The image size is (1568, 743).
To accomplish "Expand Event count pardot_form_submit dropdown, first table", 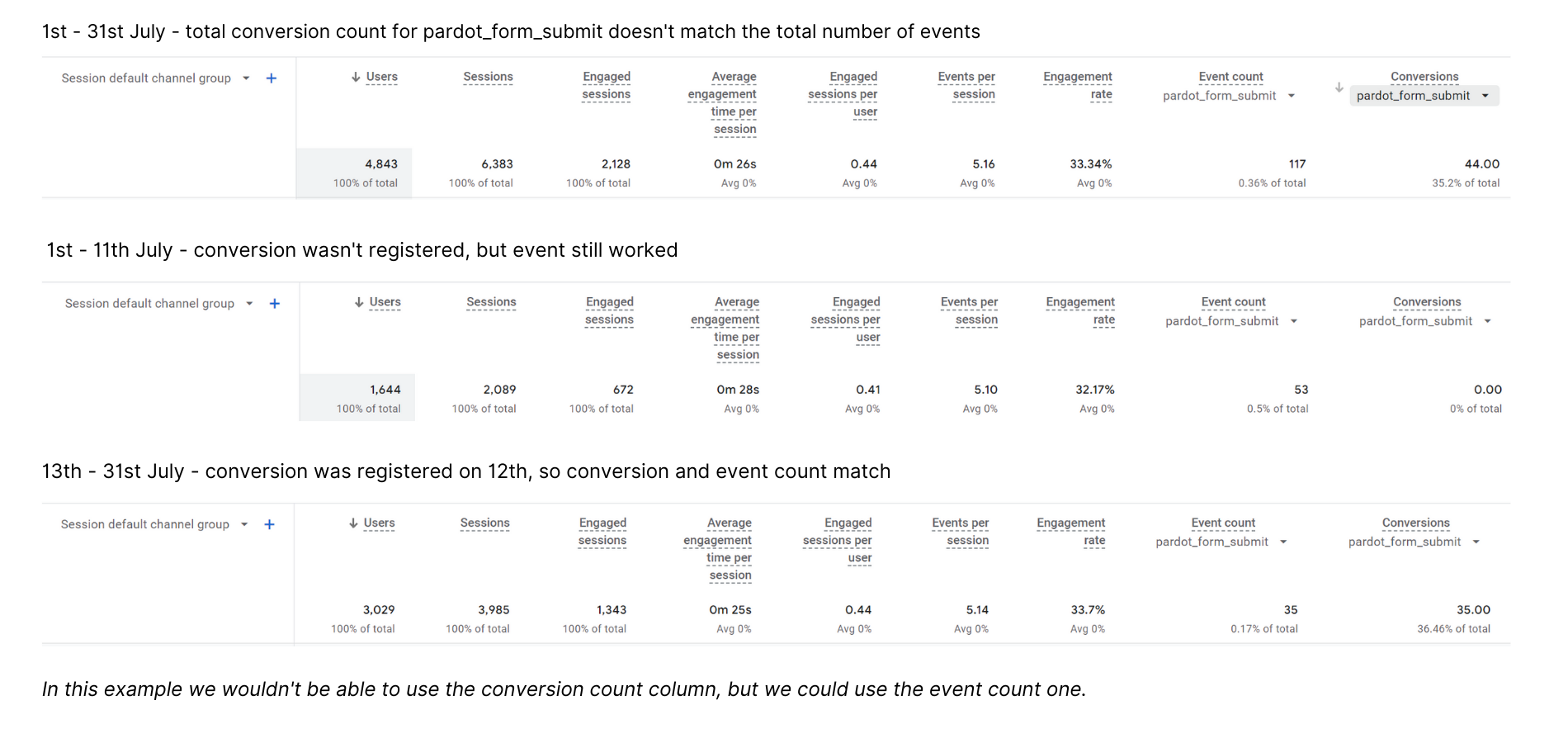I will point(1292,96).
